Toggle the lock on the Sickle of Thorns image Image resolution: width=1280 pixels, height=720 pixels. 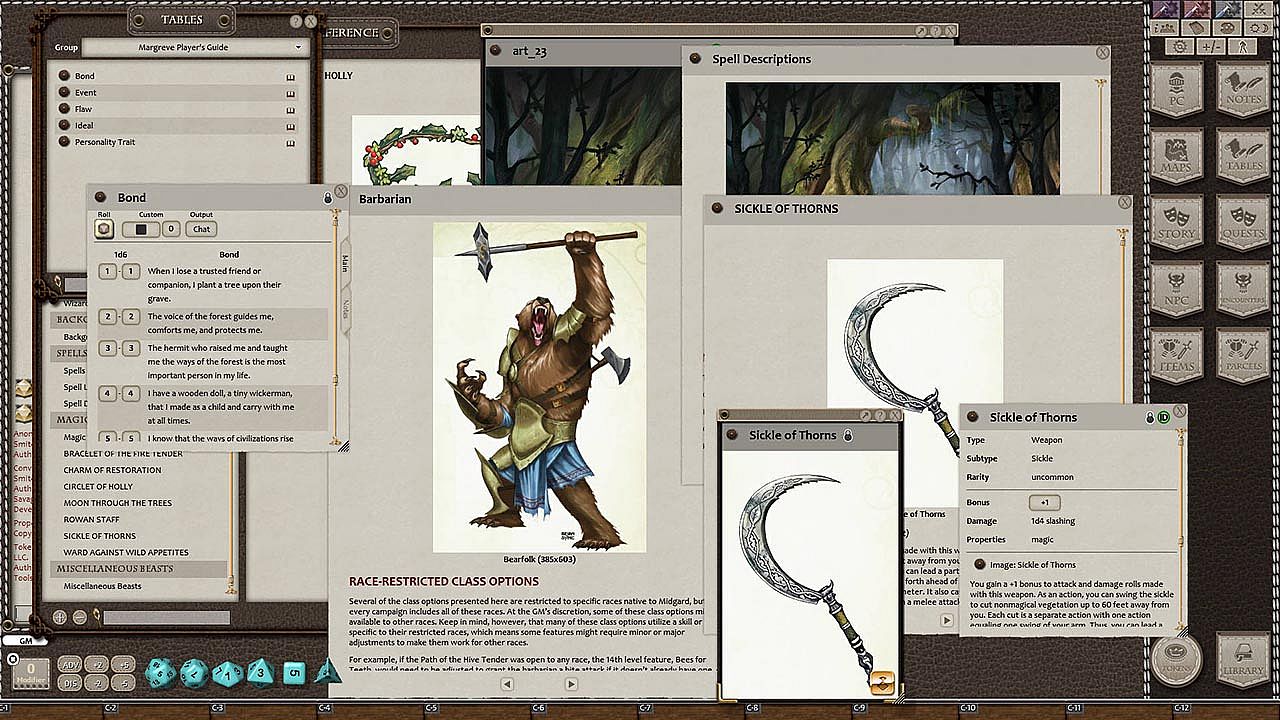point(847,435)
